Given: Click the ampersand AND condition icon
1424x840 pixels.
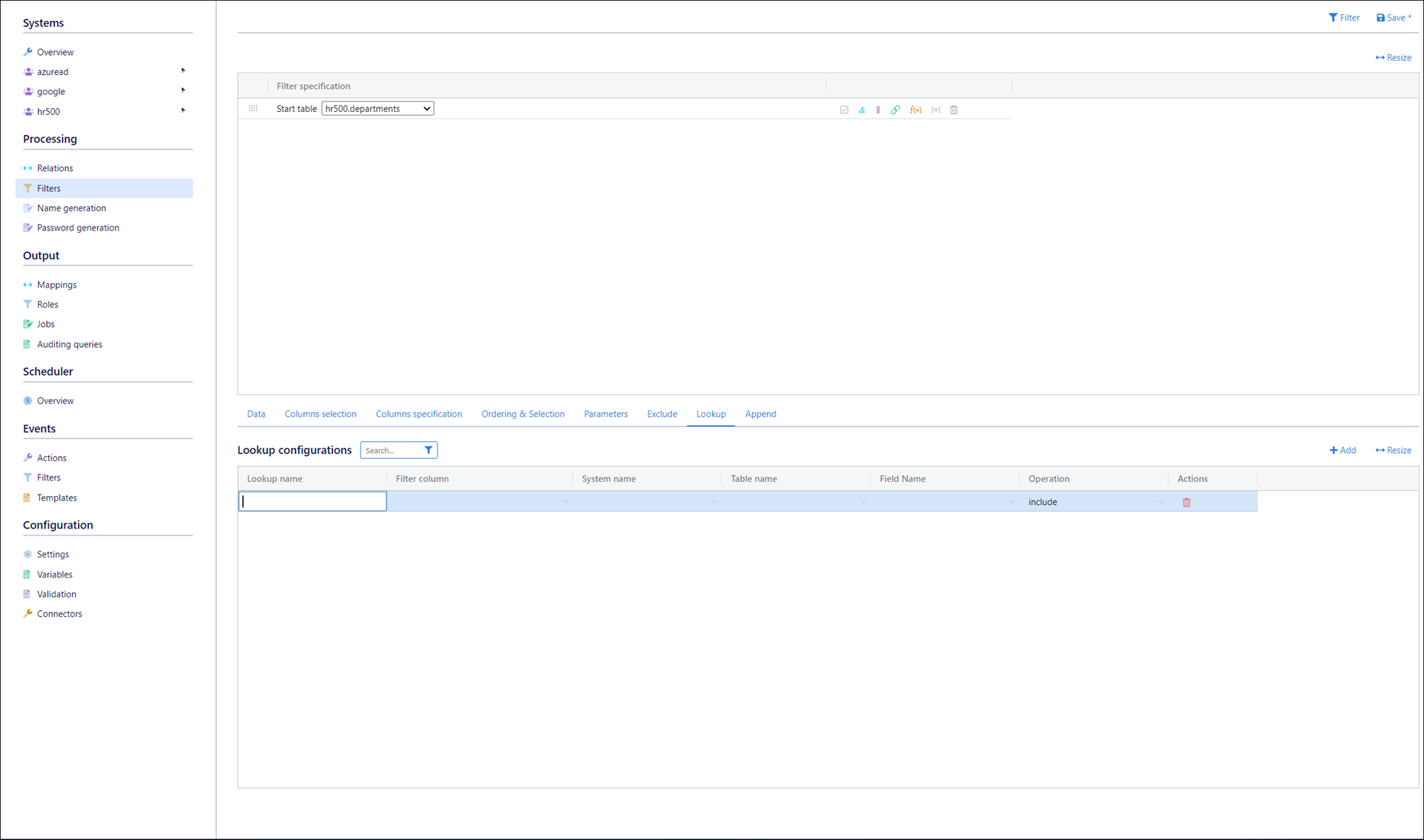Looking at the screenshot, I should (x=862, y=110).
